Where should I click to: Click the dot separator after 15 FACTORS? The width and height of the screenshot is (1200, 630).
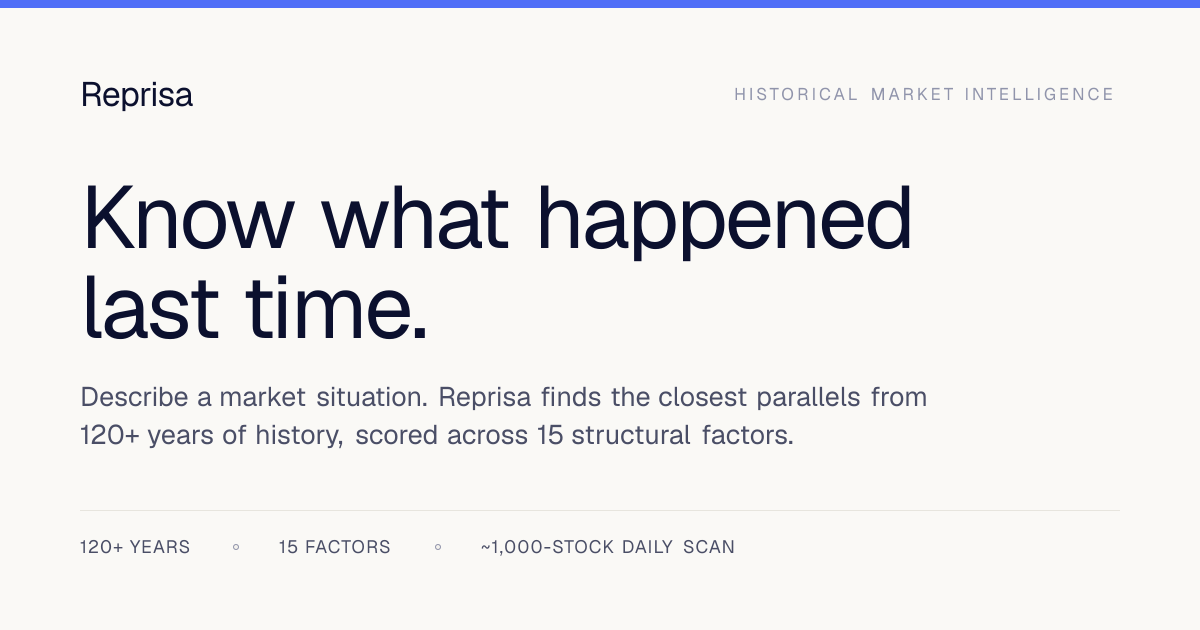point(438,547)
